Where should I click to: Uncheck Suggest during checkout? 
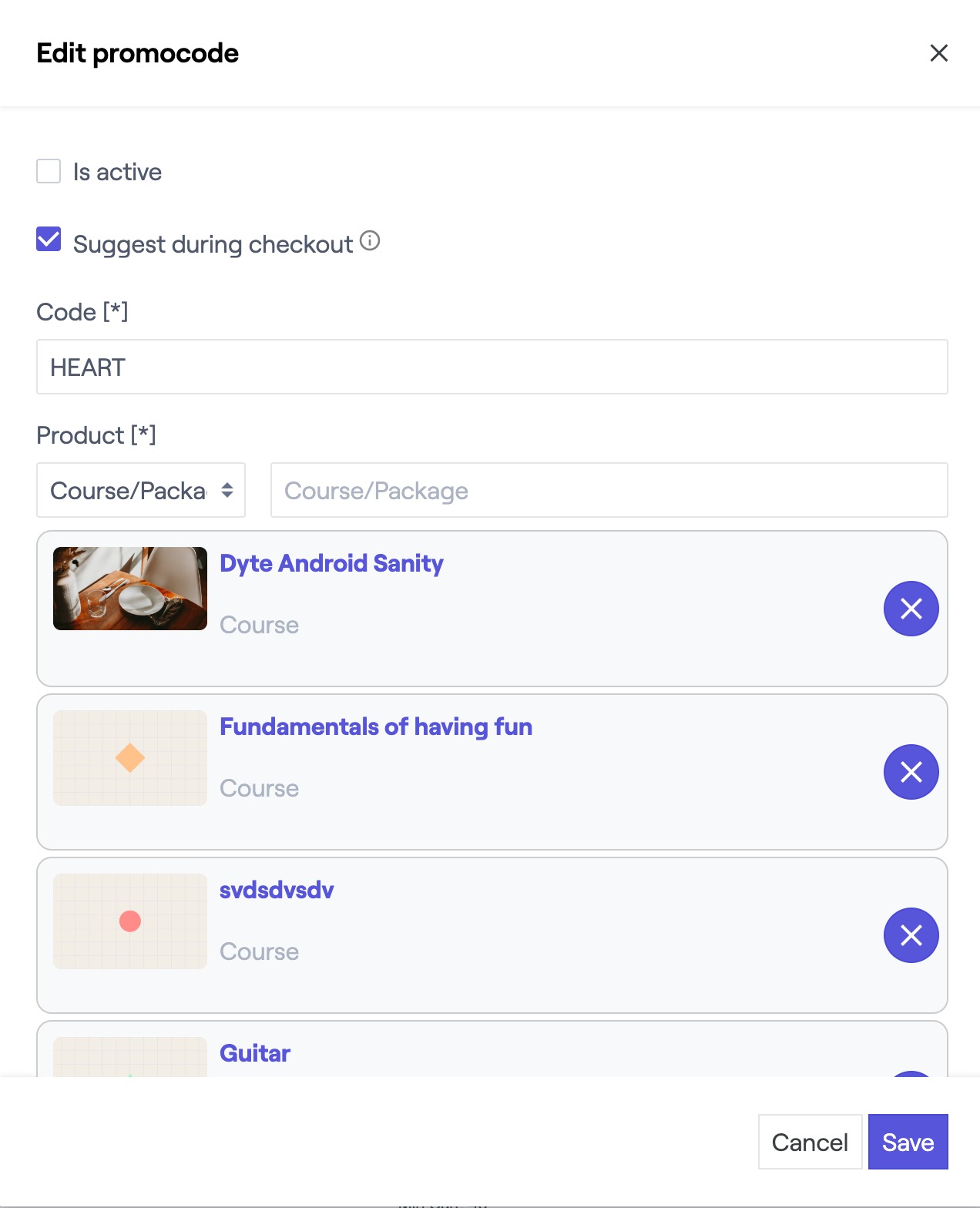coord(49,240)
